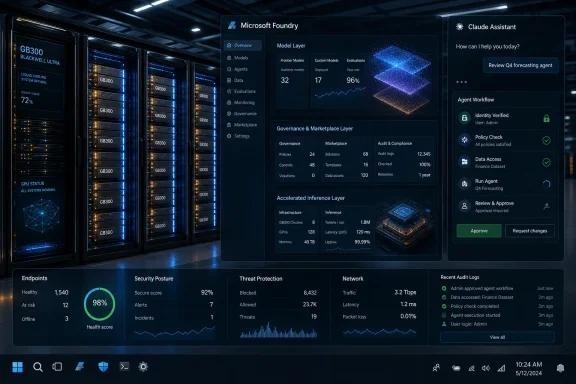Click the Review Q4 forecasting agent message

click(521, 65)
